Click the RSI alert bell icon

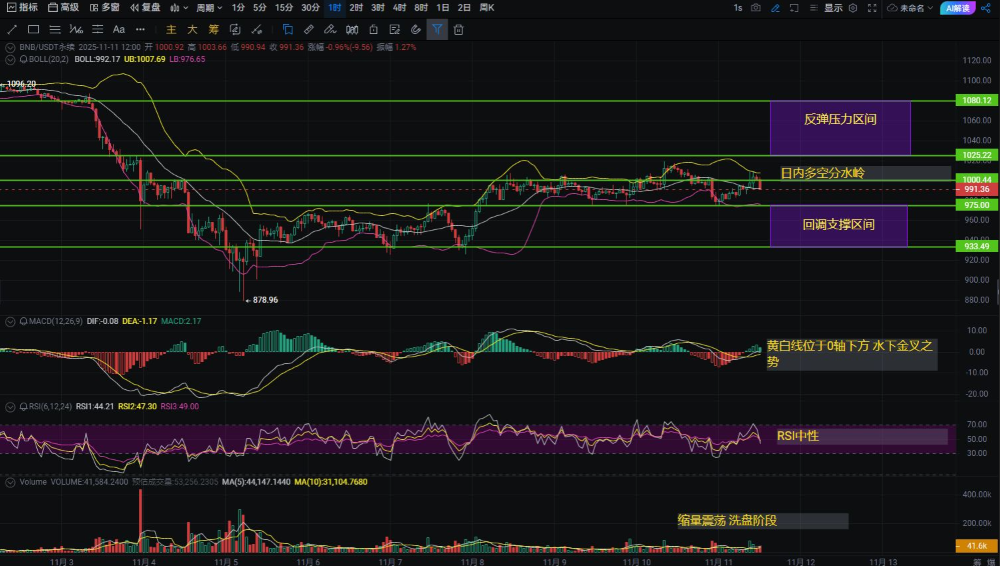coord(24,406)
